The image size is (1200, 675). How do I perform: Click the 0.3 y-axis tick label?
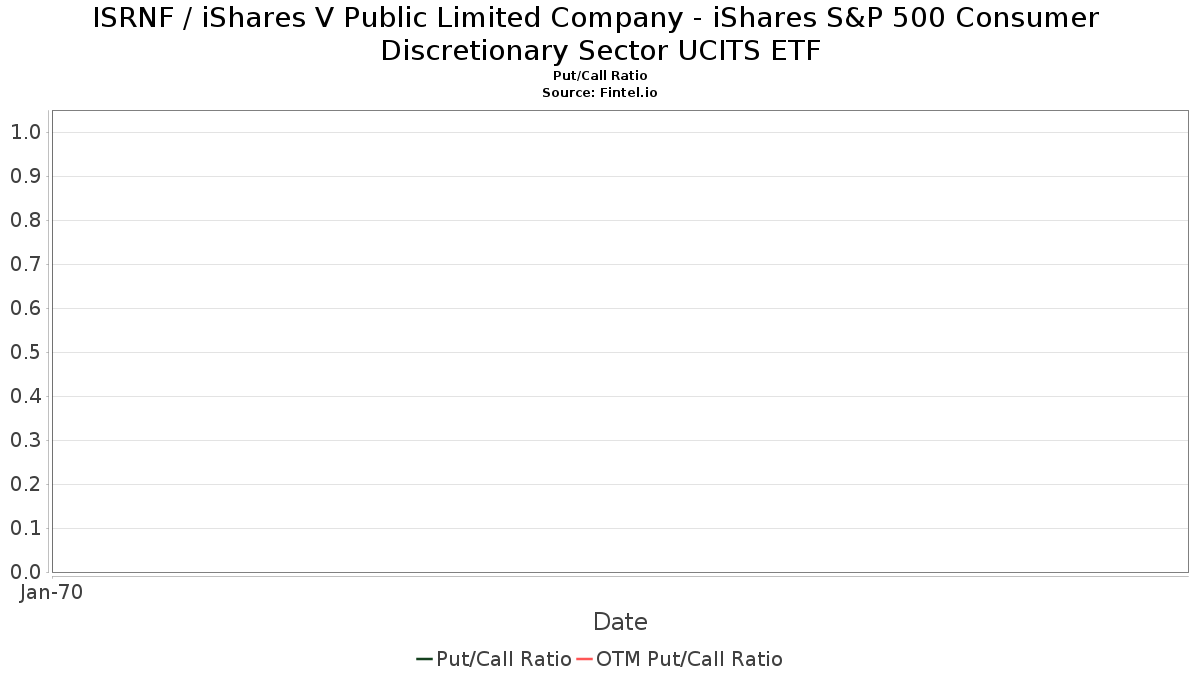[25, 440]
